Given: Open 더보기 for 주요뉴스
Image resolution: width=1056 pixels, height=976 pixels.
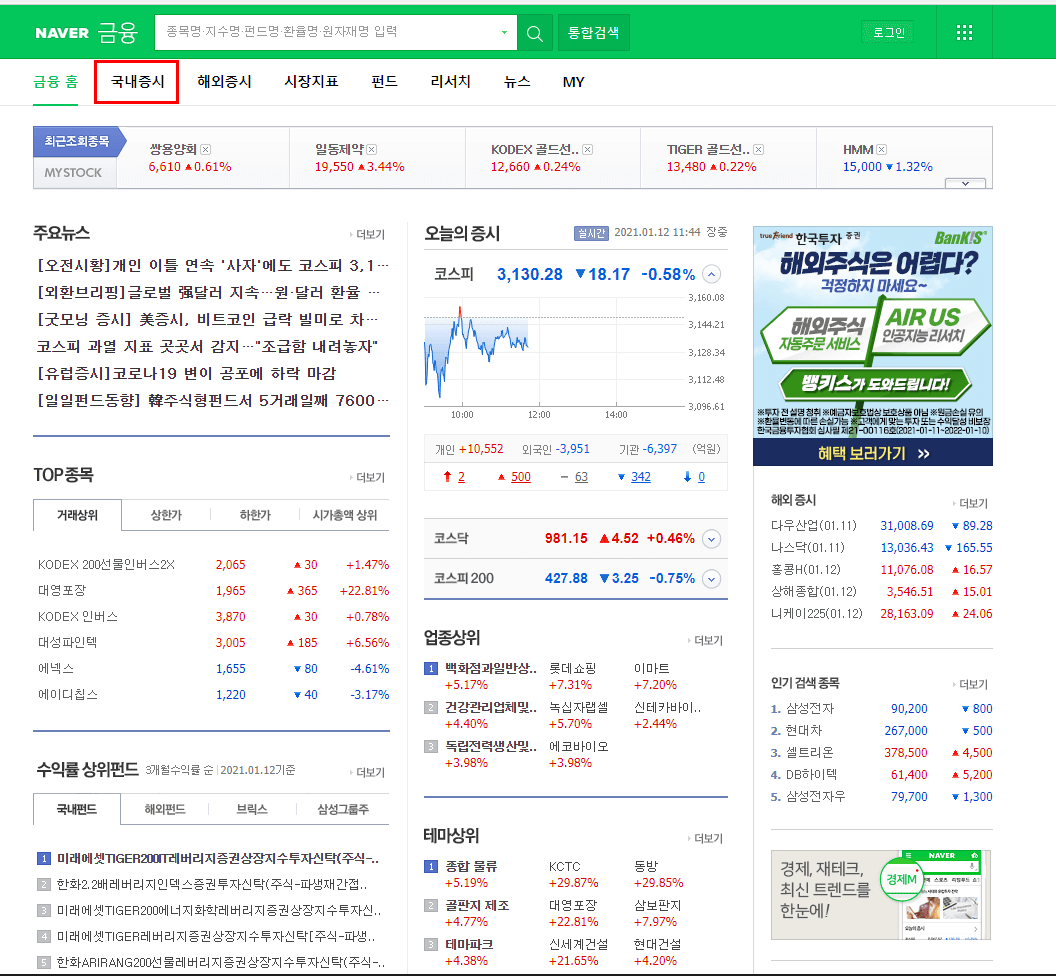Looking at the screenshot, I should coord(368,234).
